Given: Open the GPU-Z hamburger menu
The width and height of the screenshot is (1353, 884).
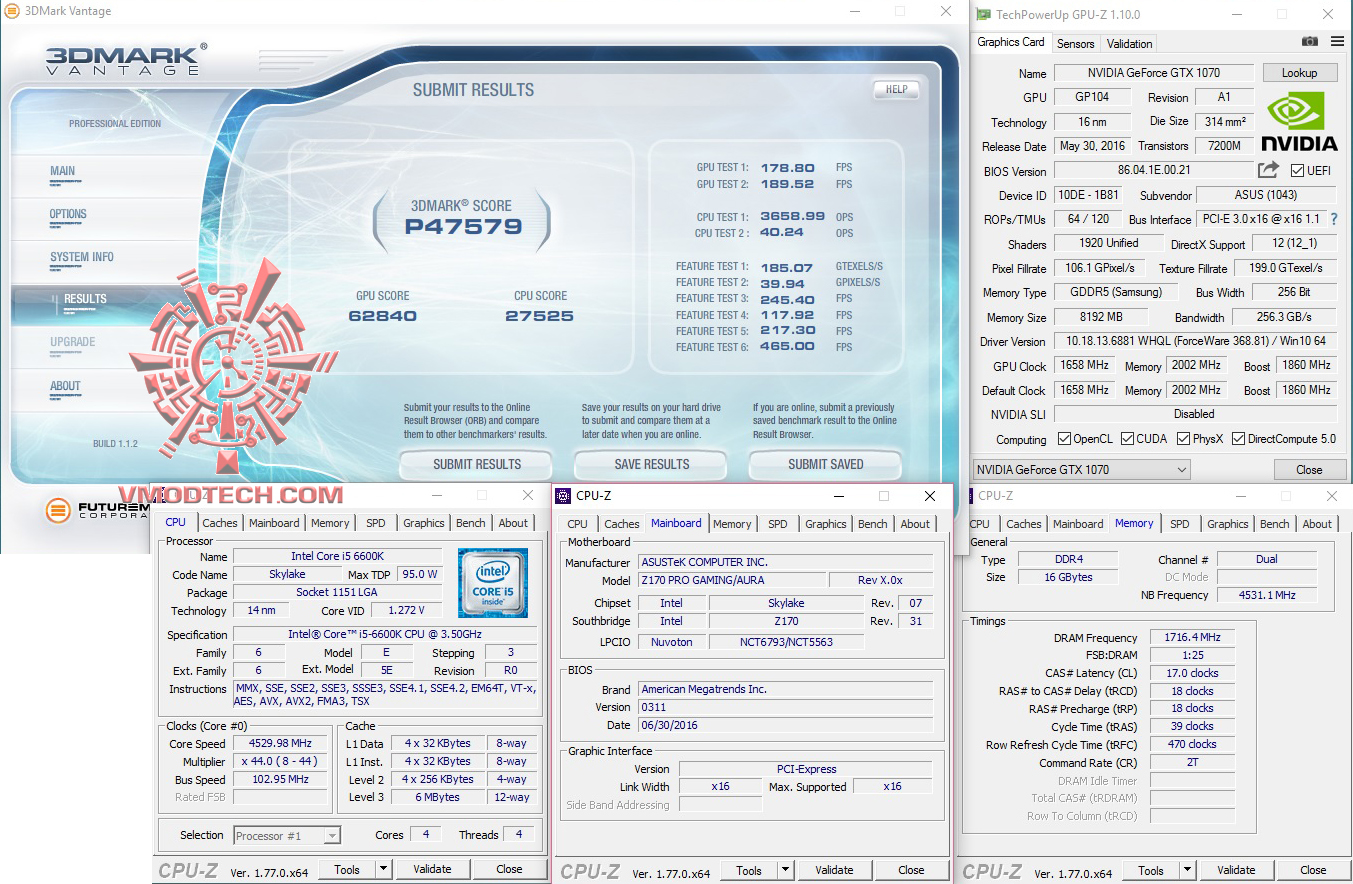Looking at the screenshot, I should pyautogui.click(x=1337, y=42).
